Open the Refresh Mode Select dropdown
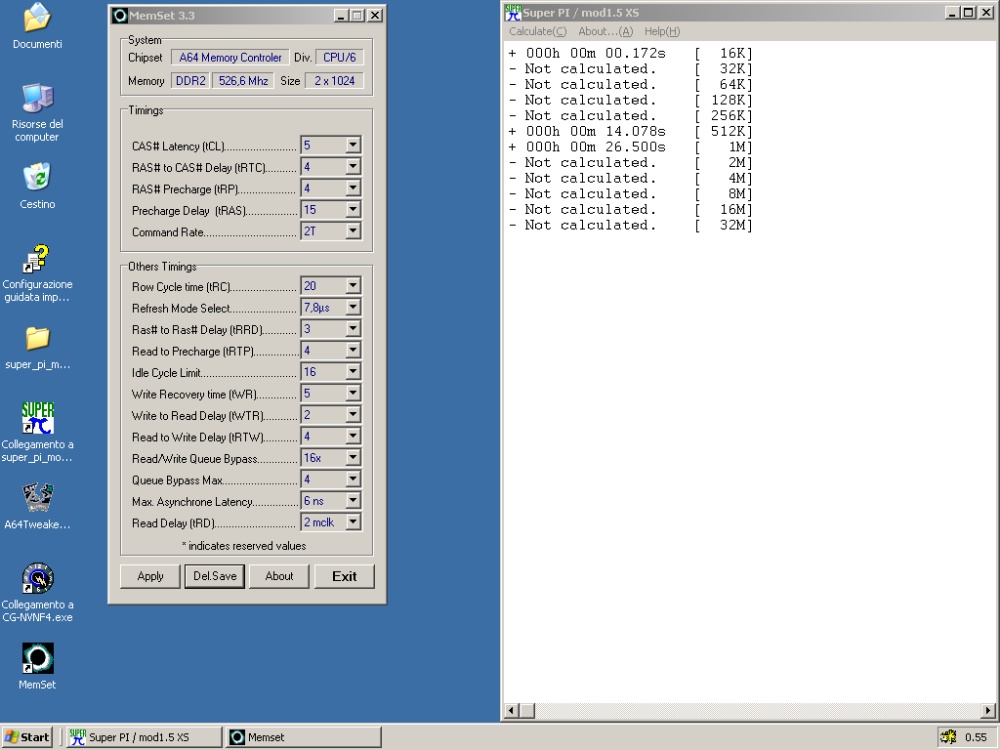 pyautogui.click(x=353, y=307)
